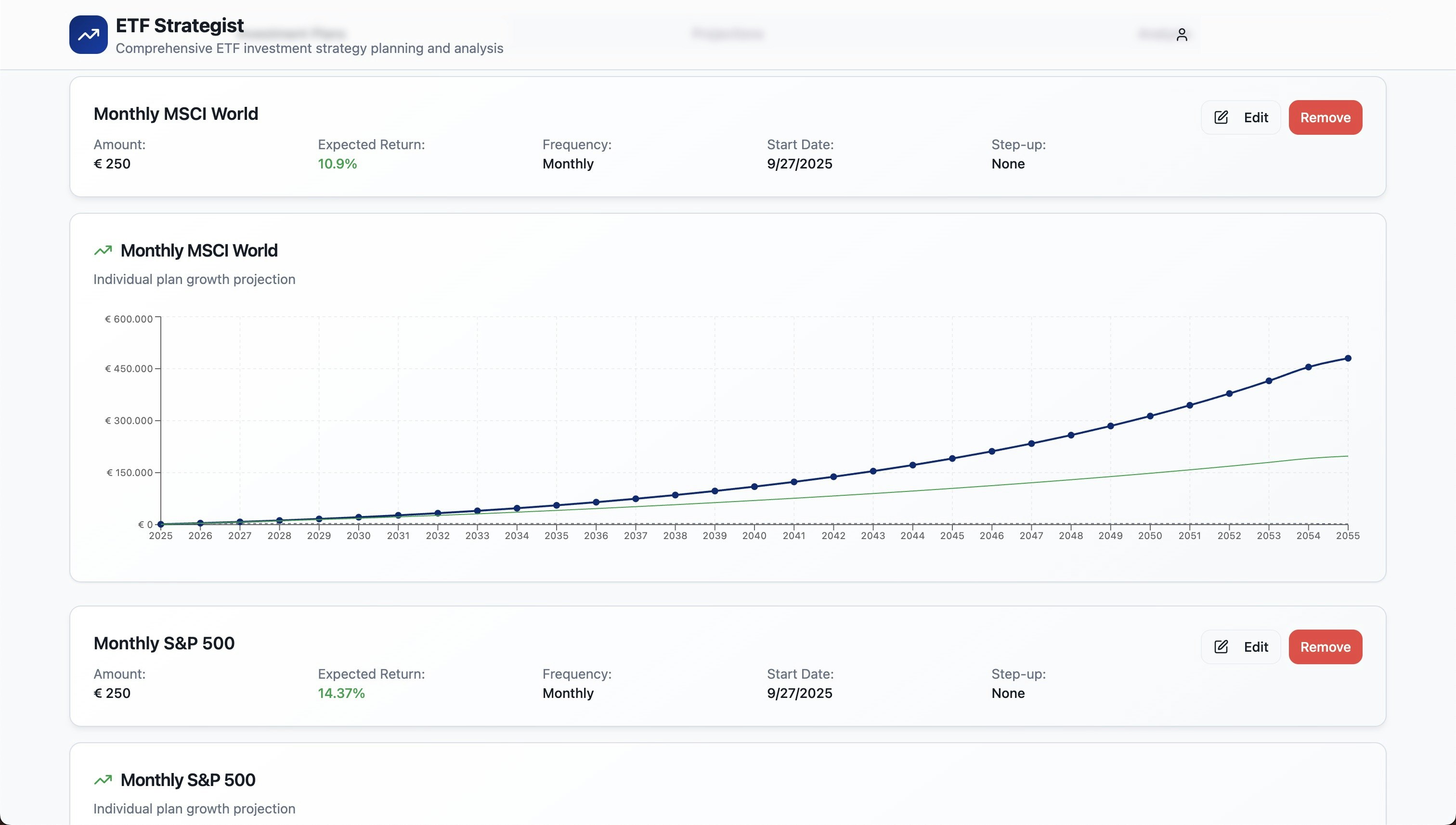The image size is (1456, 825).
Task: Open the user profile icon in header
Action: pyautogui.click(x=1182, y=35)
